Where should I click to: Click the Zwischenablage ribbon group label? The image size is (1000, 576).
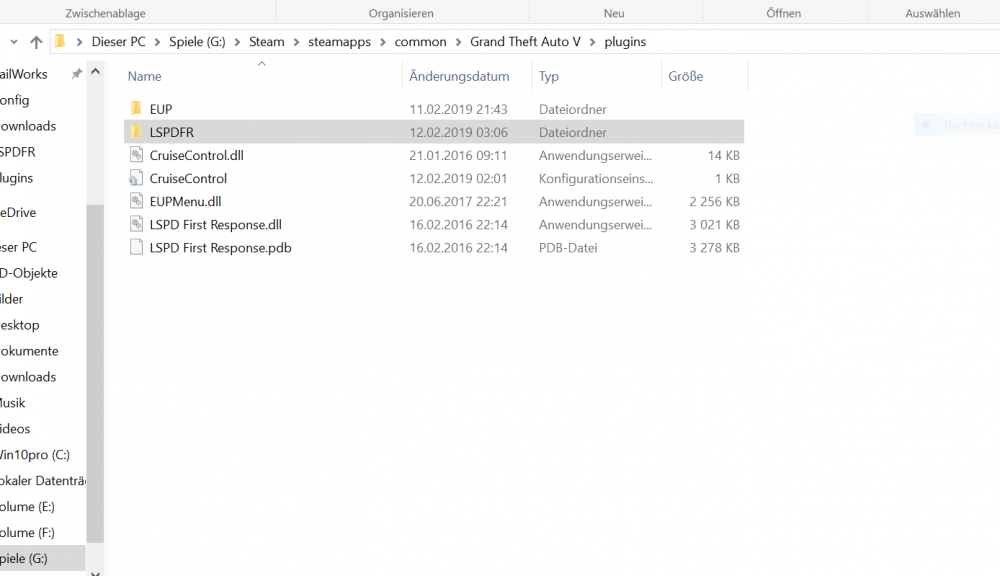tap(105, 13)
